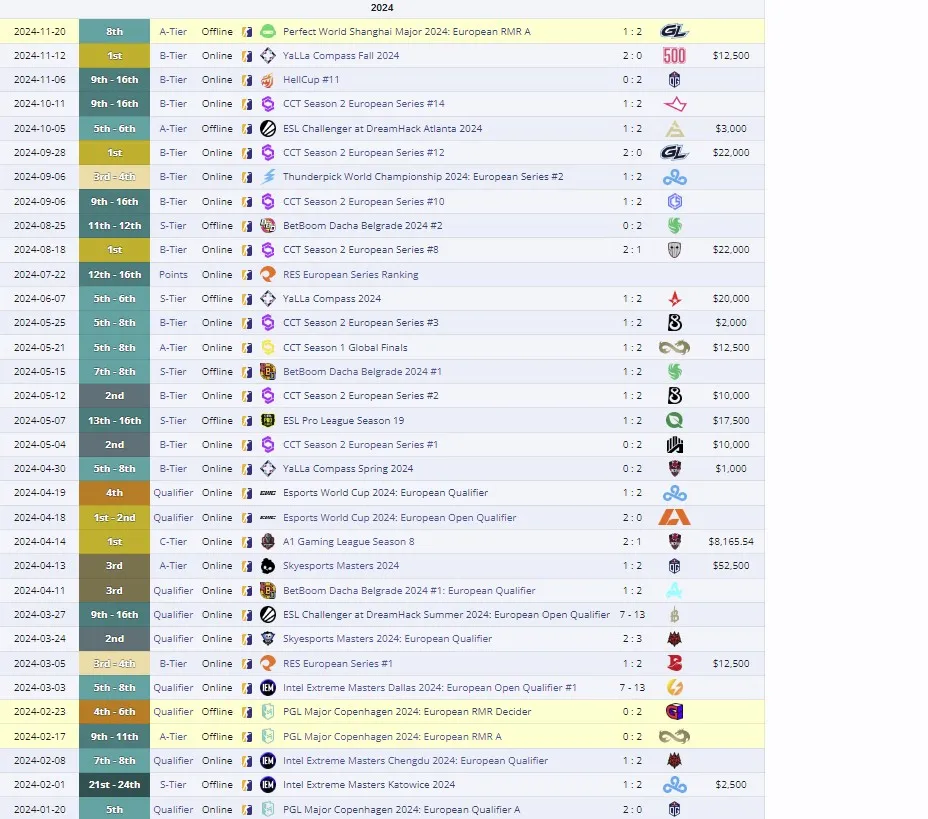Screen dimensions: 928x819
Task: Click the OG team logo in the HellCup #11 row
Action: pos(674,80)
